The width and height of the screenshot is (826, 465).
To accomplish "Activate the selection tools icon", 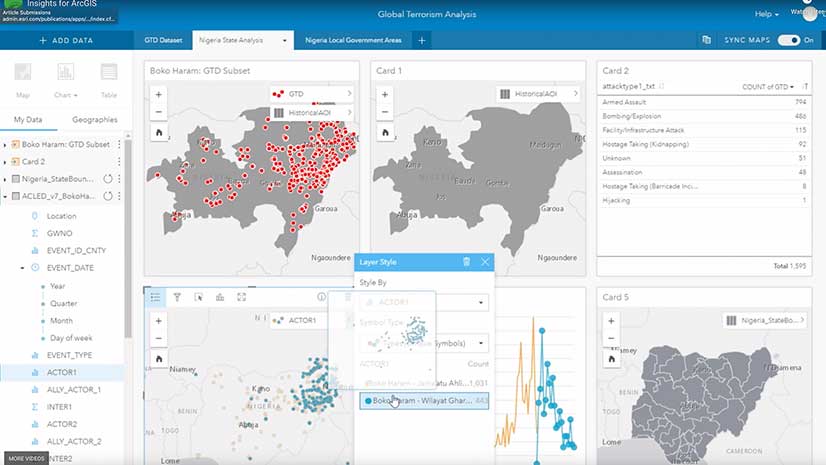I will pos(199,298).
